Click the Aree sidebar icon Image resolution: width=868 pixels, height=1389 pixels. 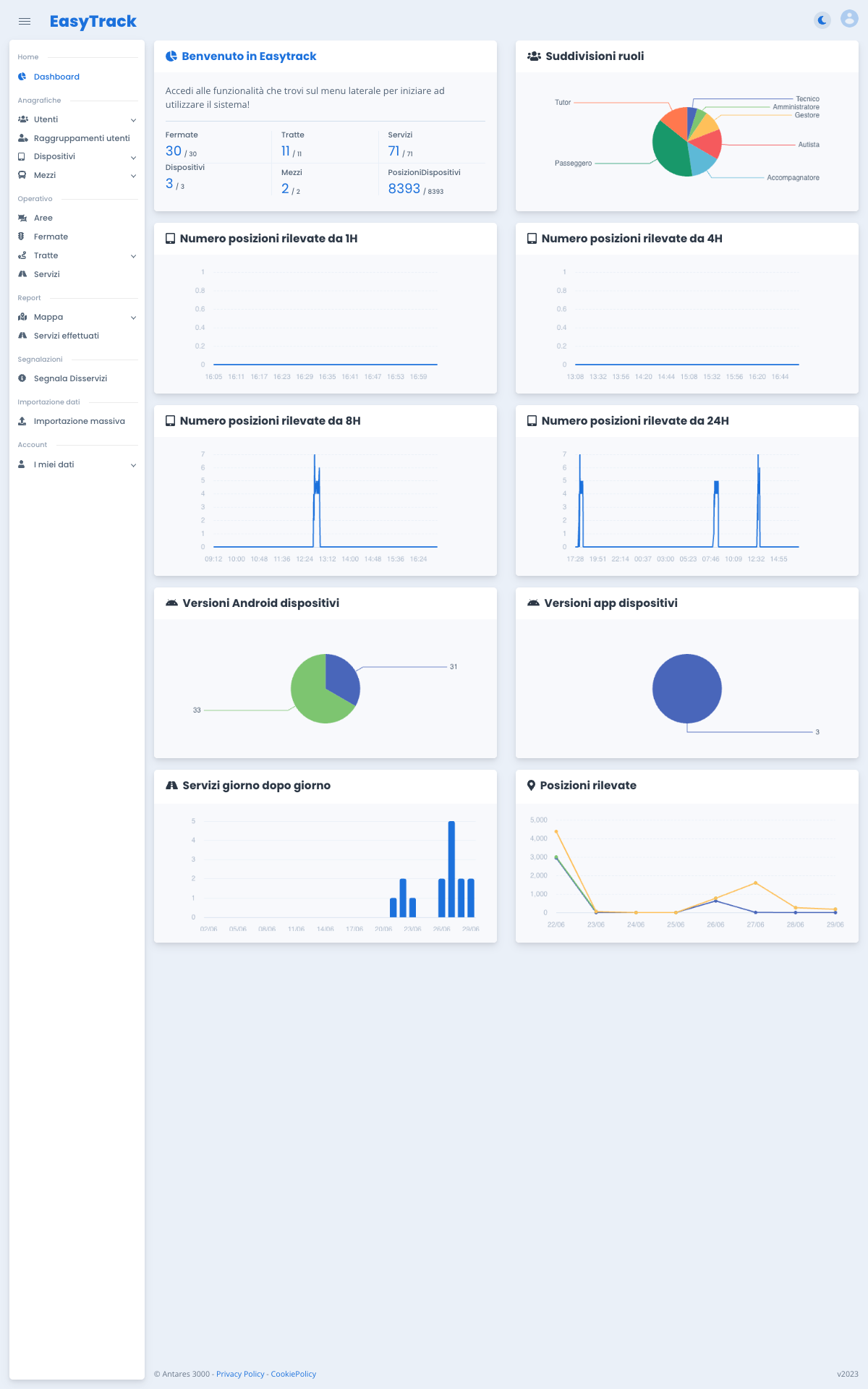tap(22, 218)
